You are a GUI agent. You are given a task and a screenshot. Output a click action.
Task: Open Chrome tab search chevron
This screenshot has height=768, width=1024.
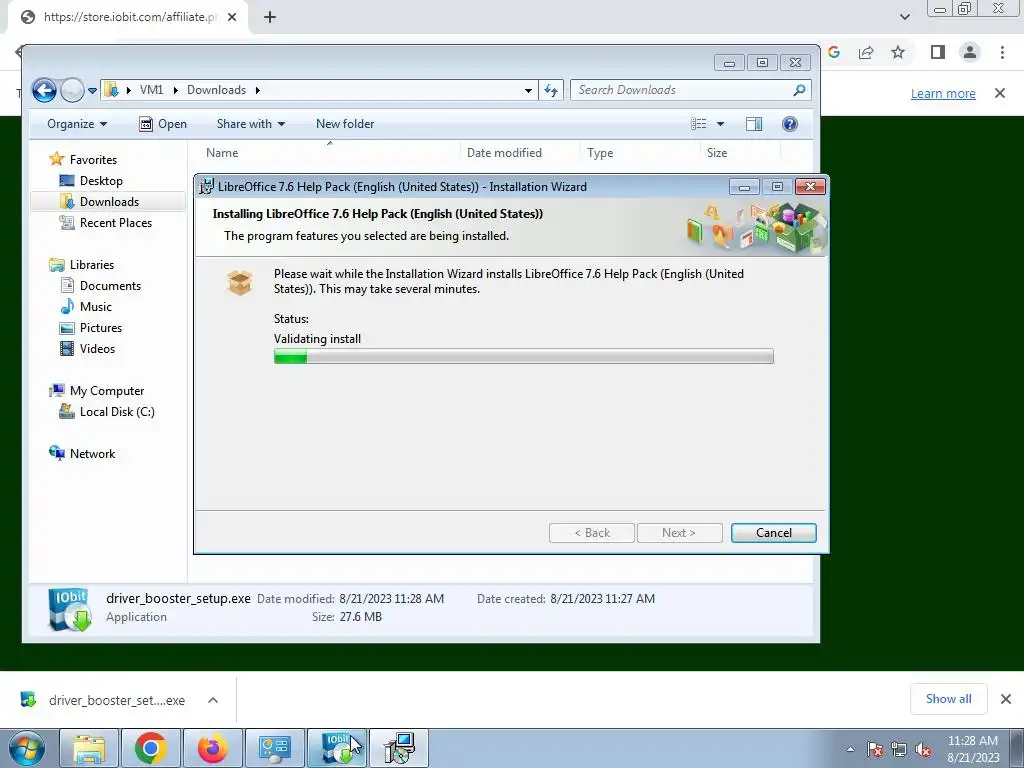coord(904,17)
